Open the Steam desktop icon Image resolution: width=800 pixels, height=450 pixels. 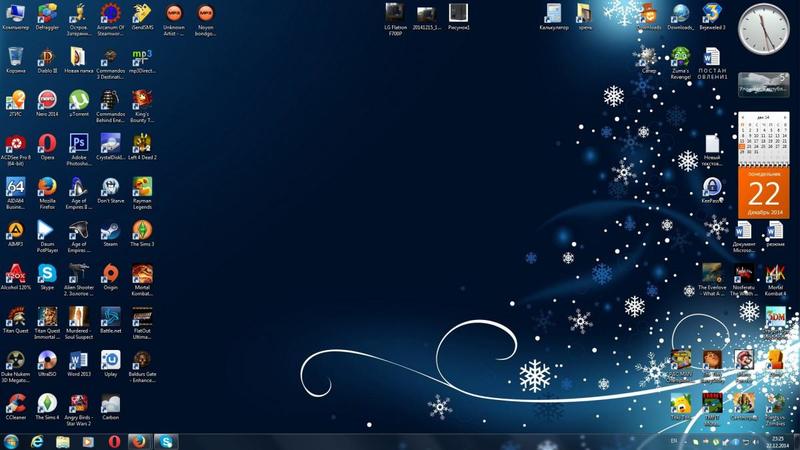110,231
